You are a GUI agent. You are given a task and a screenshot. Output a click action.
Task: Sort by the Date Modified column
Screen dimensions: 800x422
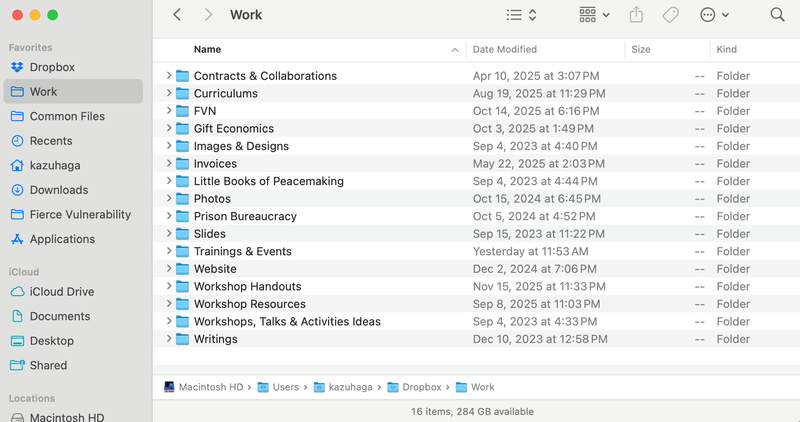coord(504,49)
